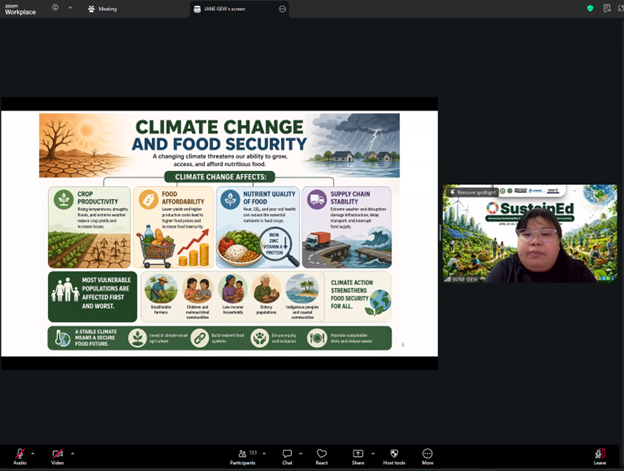Click the shared slide content area

point(219,232)
